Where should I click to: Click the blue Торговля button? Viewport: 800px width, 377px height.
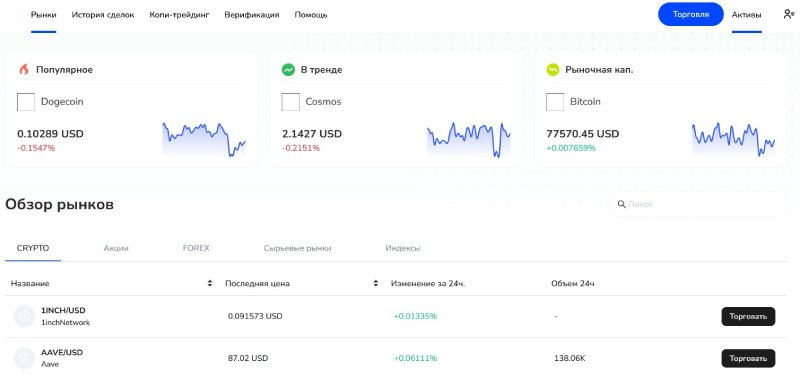coord(691,14)
